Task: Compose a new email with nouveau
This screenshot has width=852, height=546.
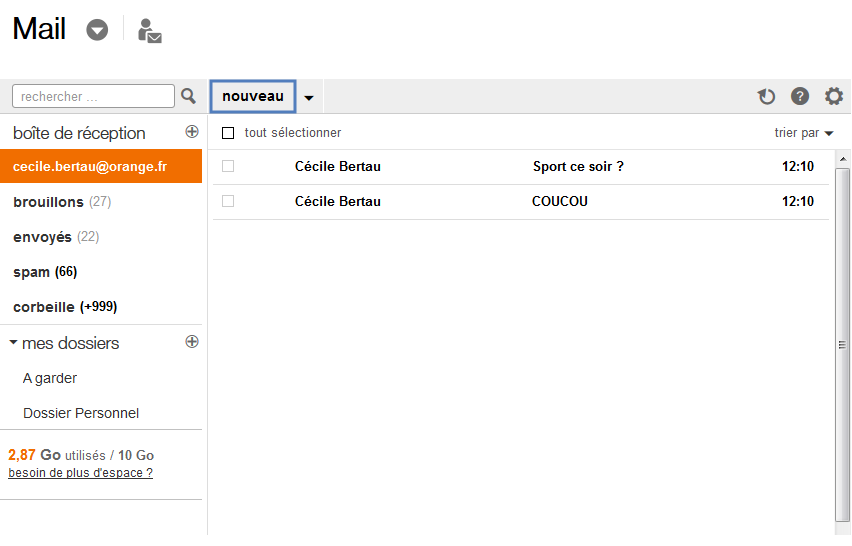Action: [x=253, y=96]
